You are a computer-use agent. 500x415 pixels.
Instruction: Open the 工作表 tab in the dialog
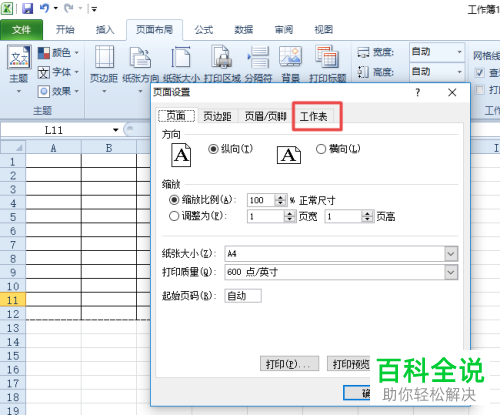(314, 117)
